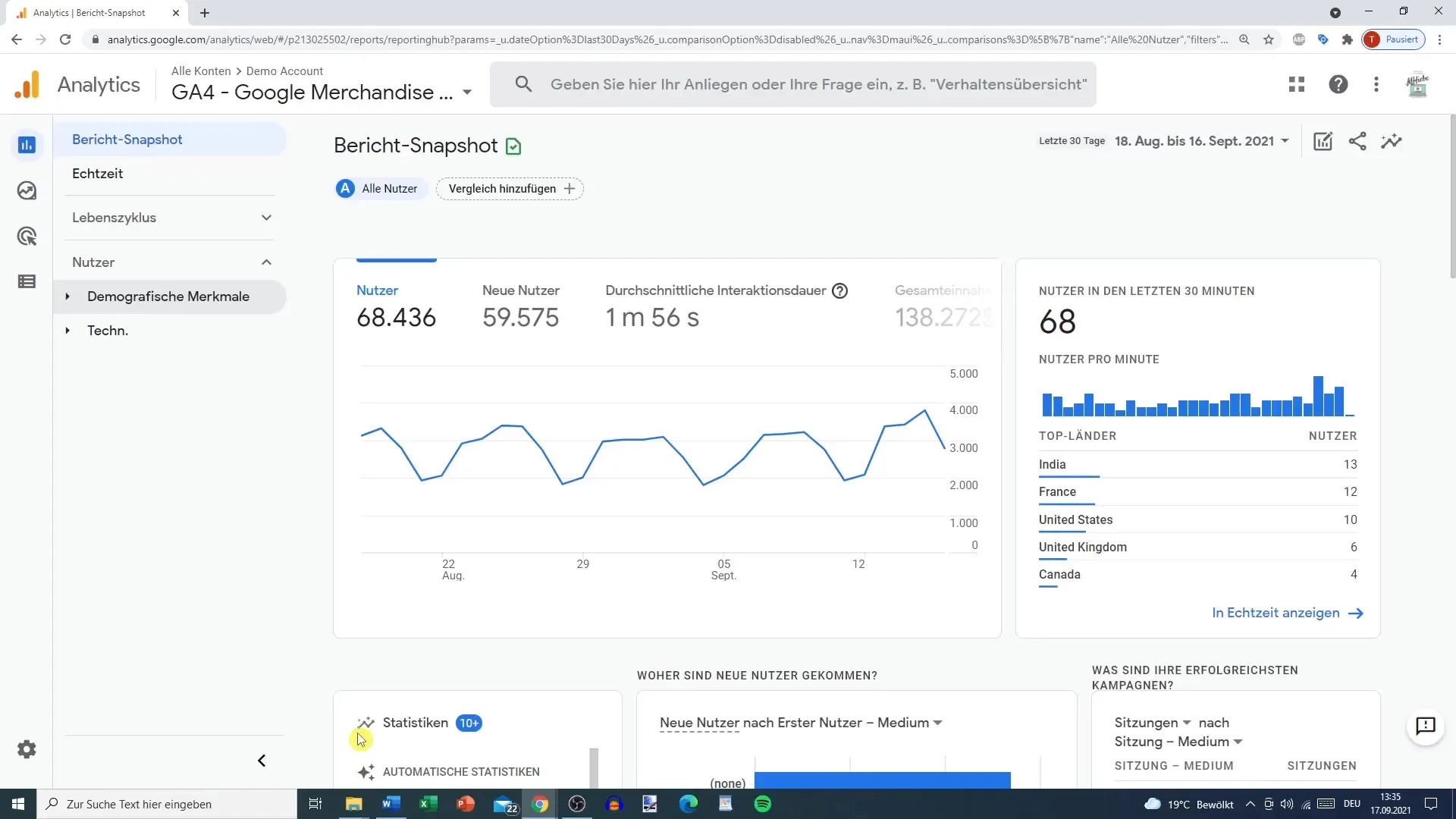The width and height of the screenshot is (1456, 819).
Task: Open a new Chrome tab
Action: (x=205, y=13)
